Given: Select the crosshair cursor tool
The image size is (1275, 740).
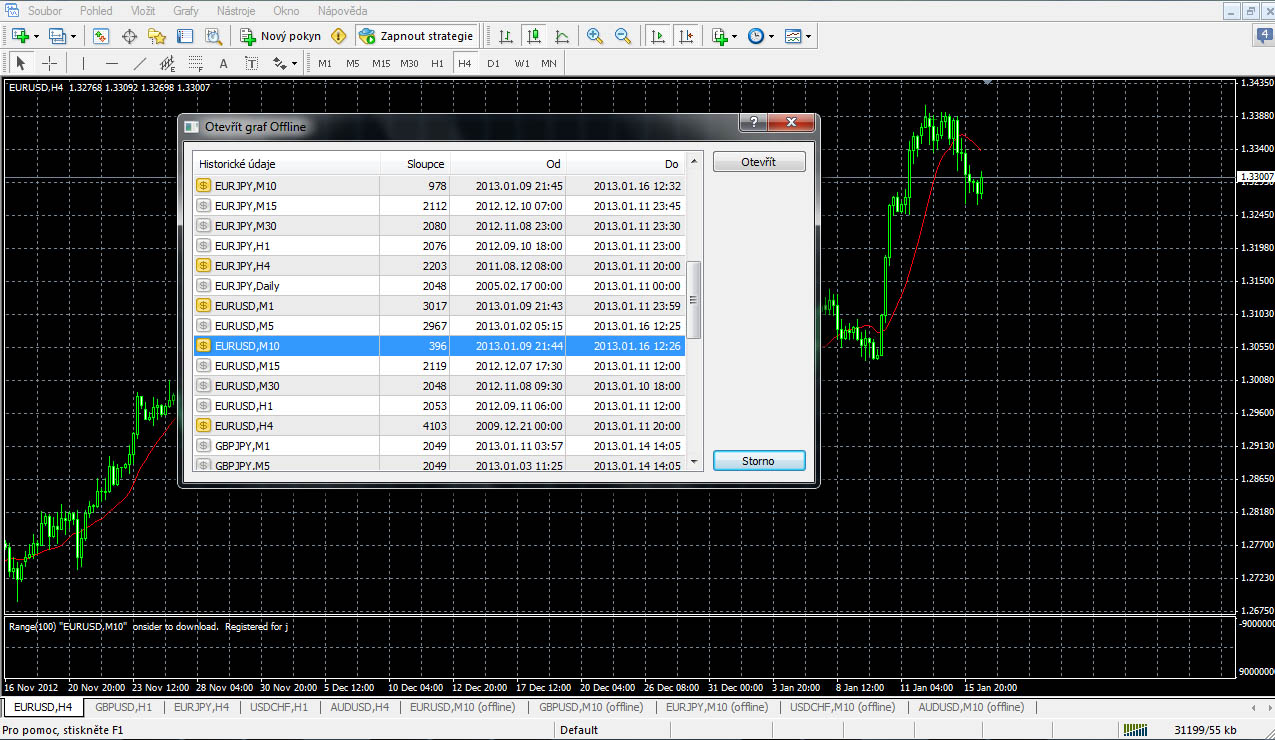Looking at the screenshot, I should (49, 63).
